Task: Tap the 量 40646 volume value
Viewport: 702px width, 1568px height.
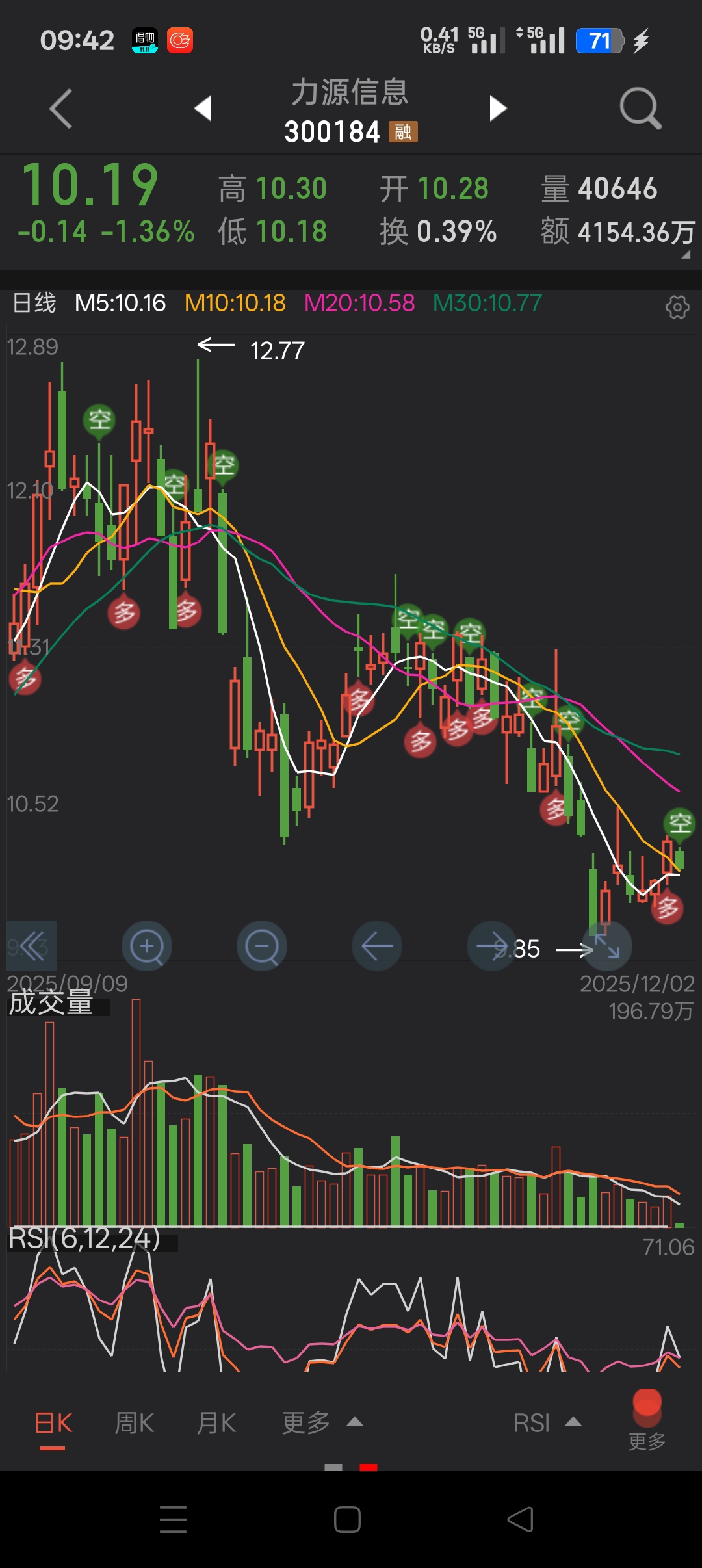Action: (599, 189)
